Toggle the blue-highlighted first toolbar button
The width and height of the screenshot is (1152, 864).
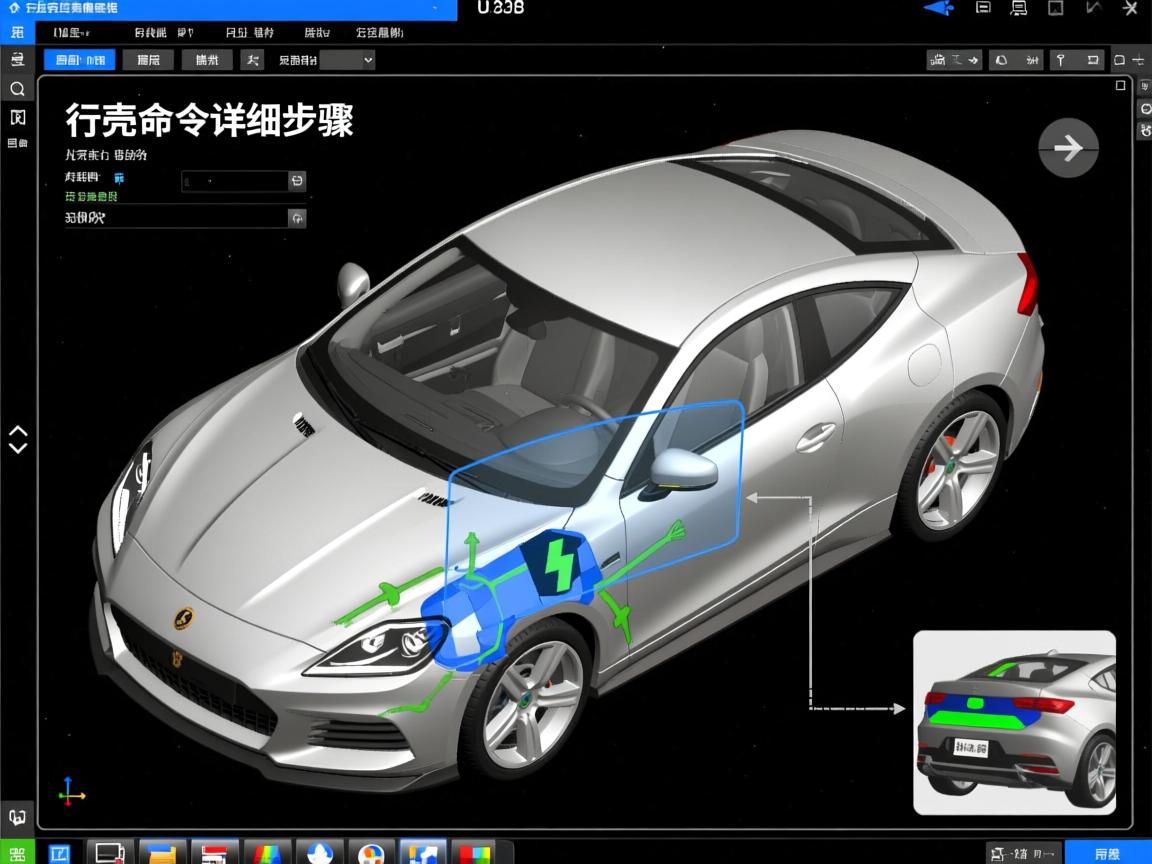click(80, 60)
